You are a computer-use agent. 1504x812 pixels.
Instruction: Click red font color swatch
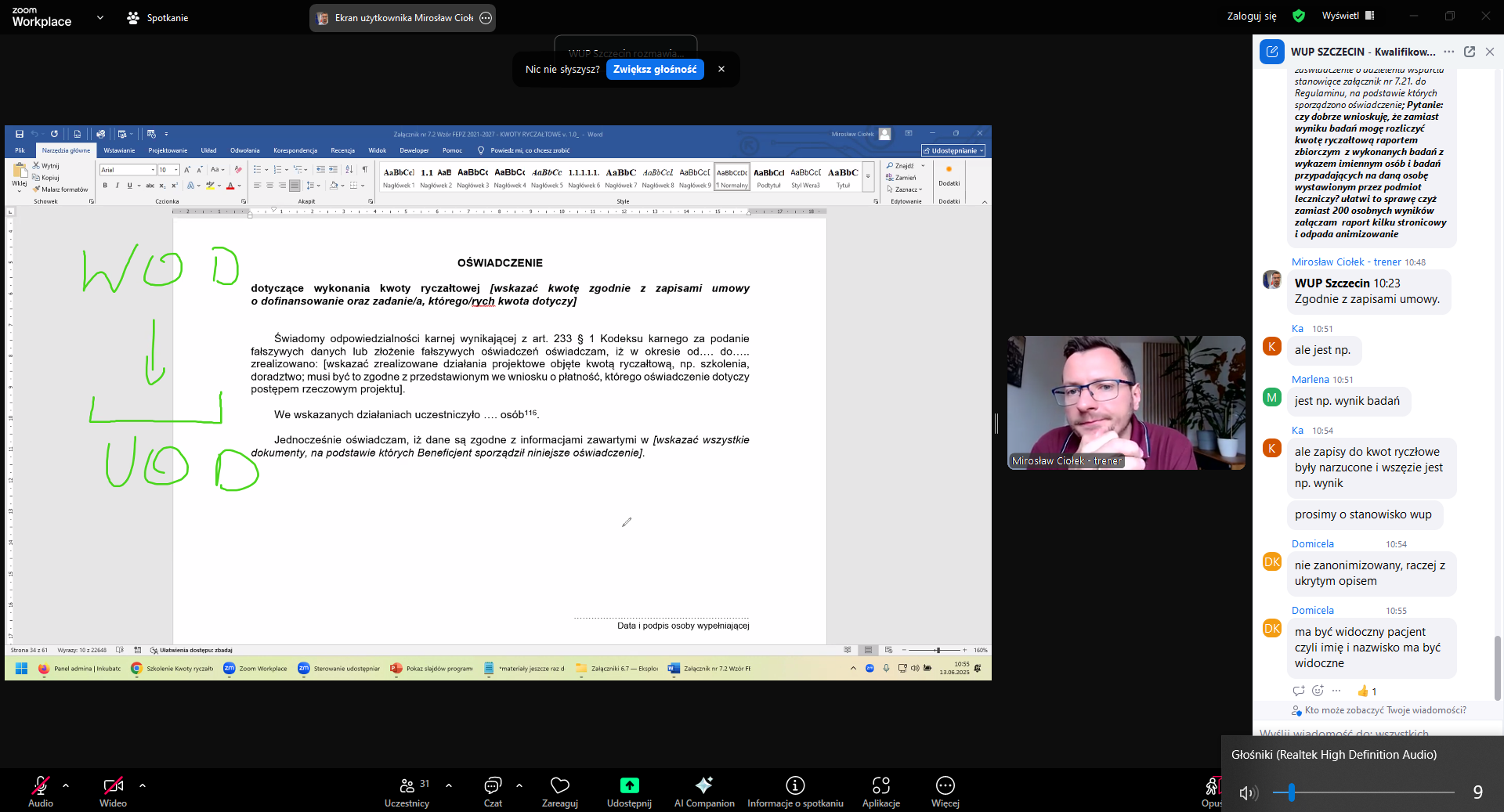pyautogui.click(x=230, y=186)
